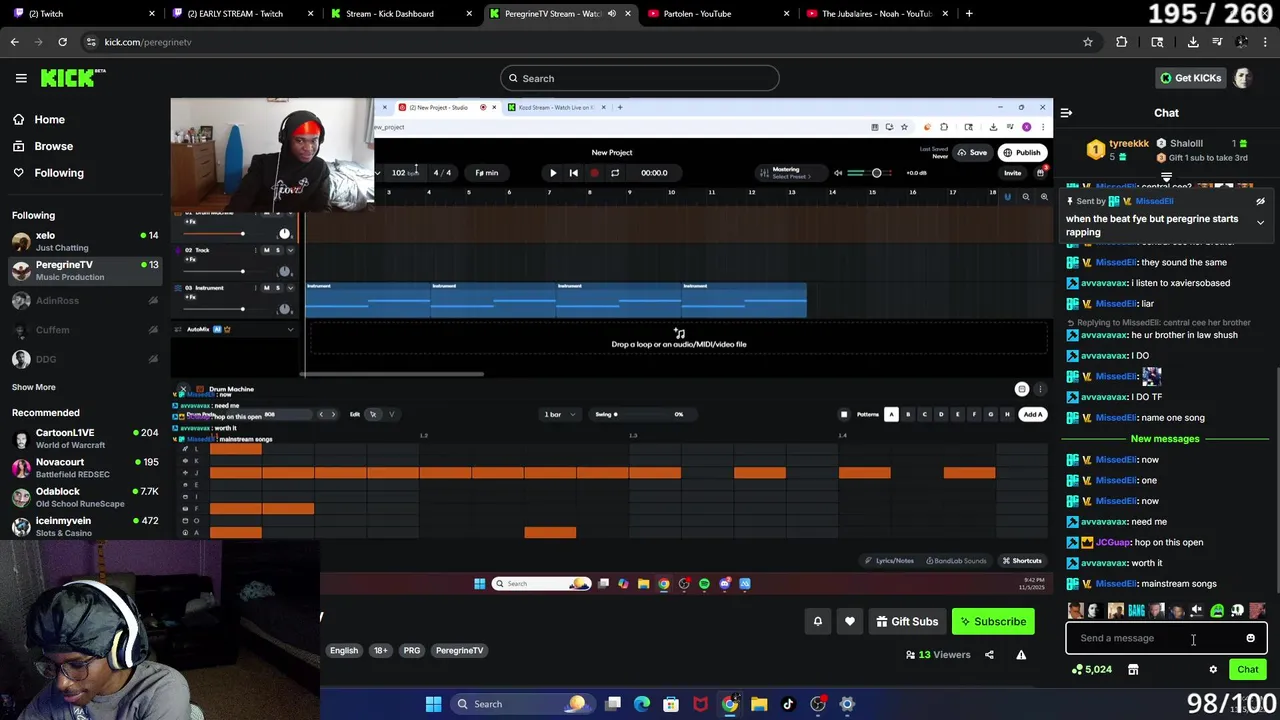The height and width of the screenshot is (720, 1280).
Task: Play the BandLab project
Action: [x=553, y=173]
